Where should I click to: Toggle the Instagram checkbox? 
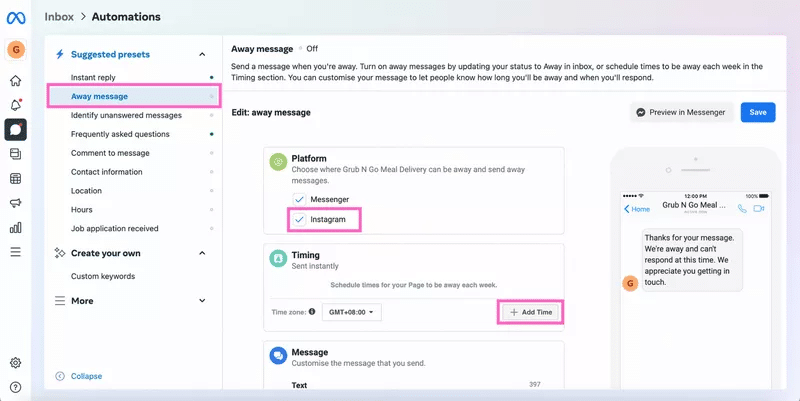[299, 219]
